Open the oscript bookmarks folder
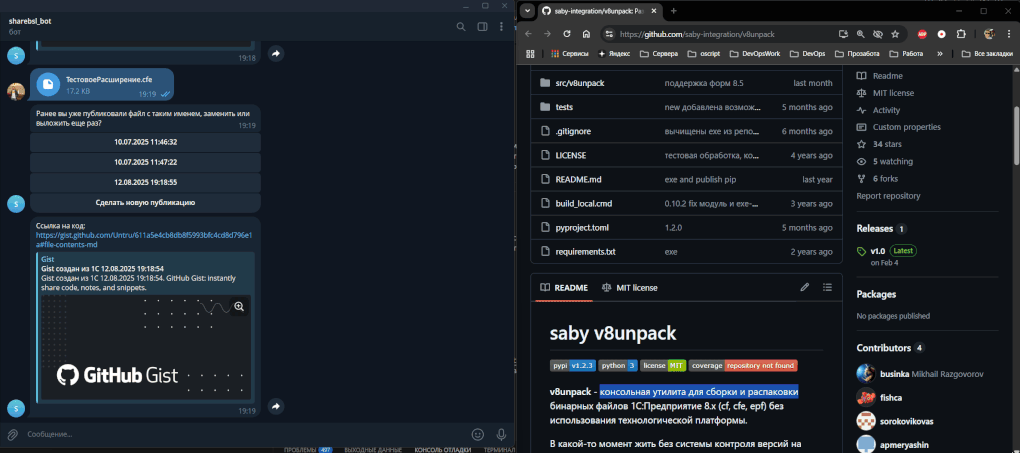1020x453 pixels. (x=703, y=53)
